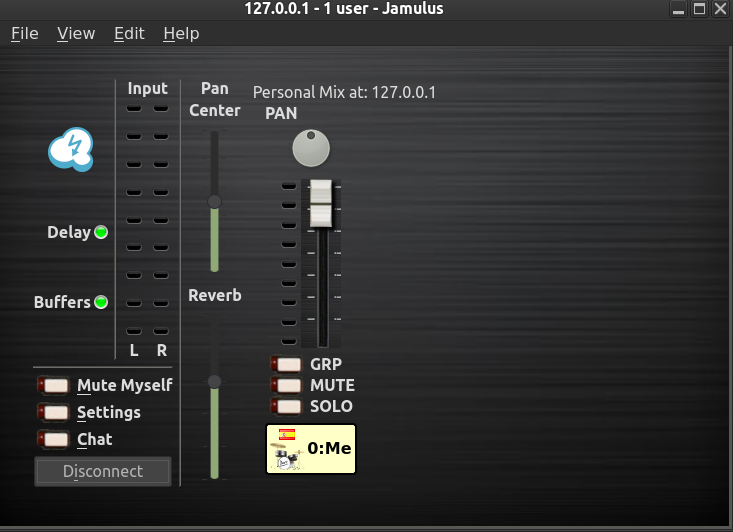This screenshot has height=532, width=733.
Task: Click the Buffers label
Action: pyautogui.click(x=62, y=302)
